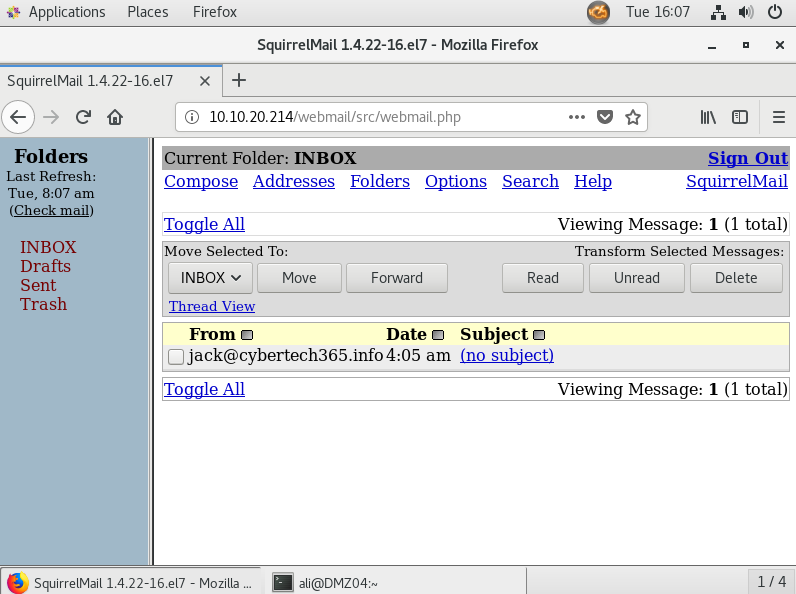
Task: Open page actions three-dot menu
Action: coord(577,117)
